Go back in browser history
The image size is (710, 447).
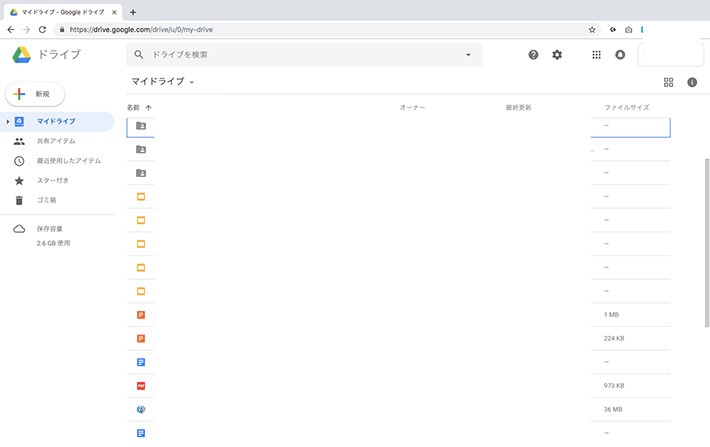[11, 30]
